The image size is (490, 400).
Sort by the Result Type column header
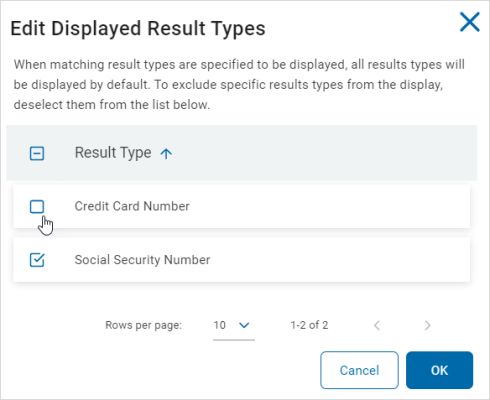tap(113, 153)
